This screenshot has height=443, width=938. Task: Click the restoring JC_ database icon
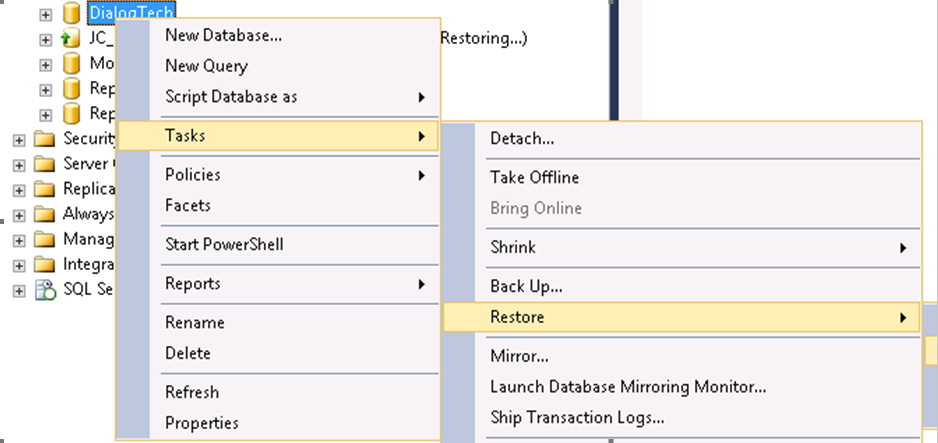coord(70,39)
